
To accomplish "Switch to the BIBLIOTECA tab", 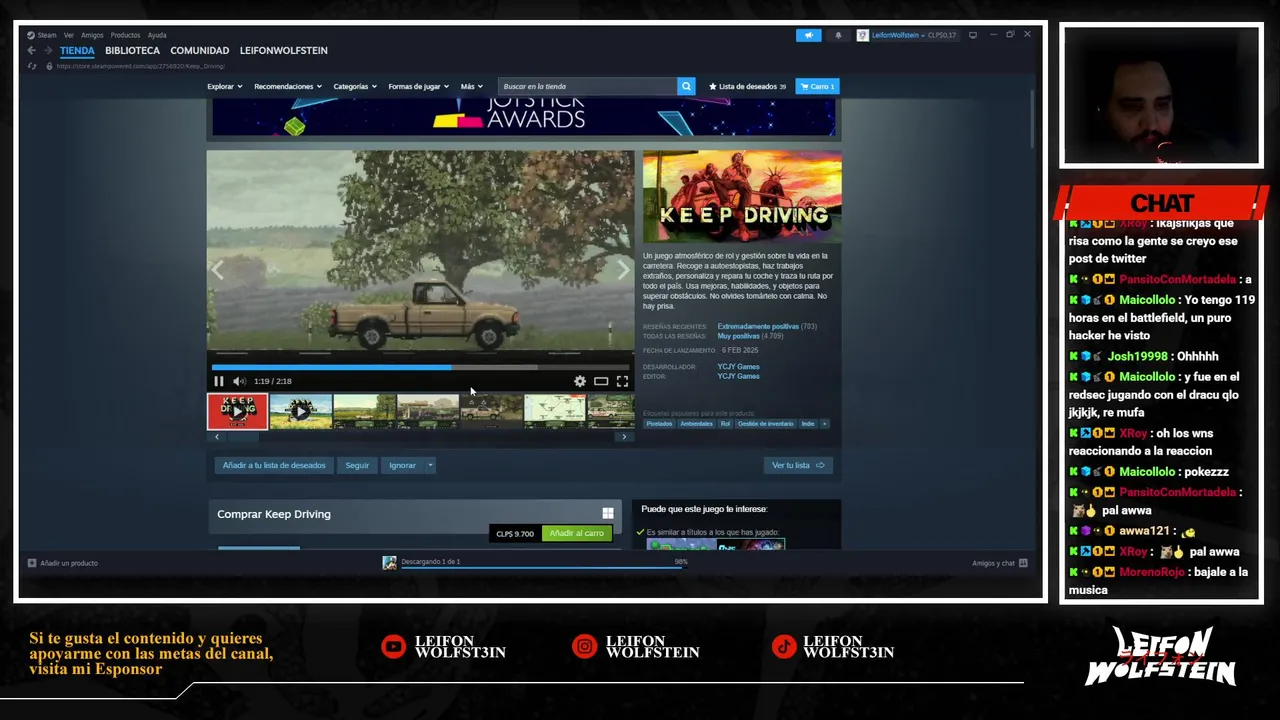I will [x=132, y=50].
